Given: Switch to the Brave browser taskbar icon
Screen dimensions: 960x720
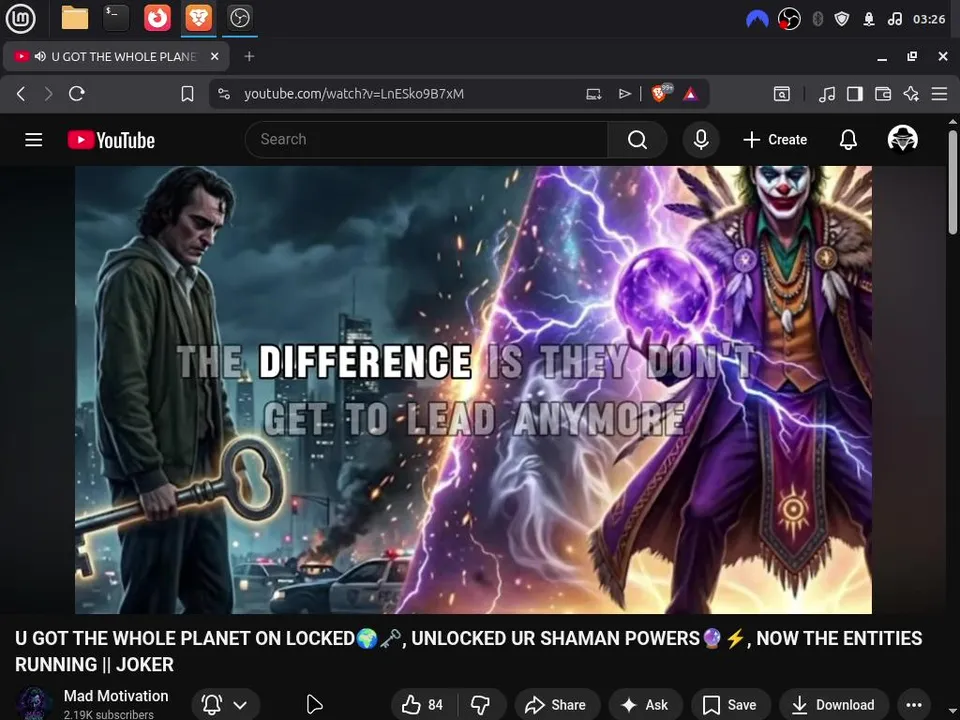Looking at the screenshot, I should click(198, 18).
